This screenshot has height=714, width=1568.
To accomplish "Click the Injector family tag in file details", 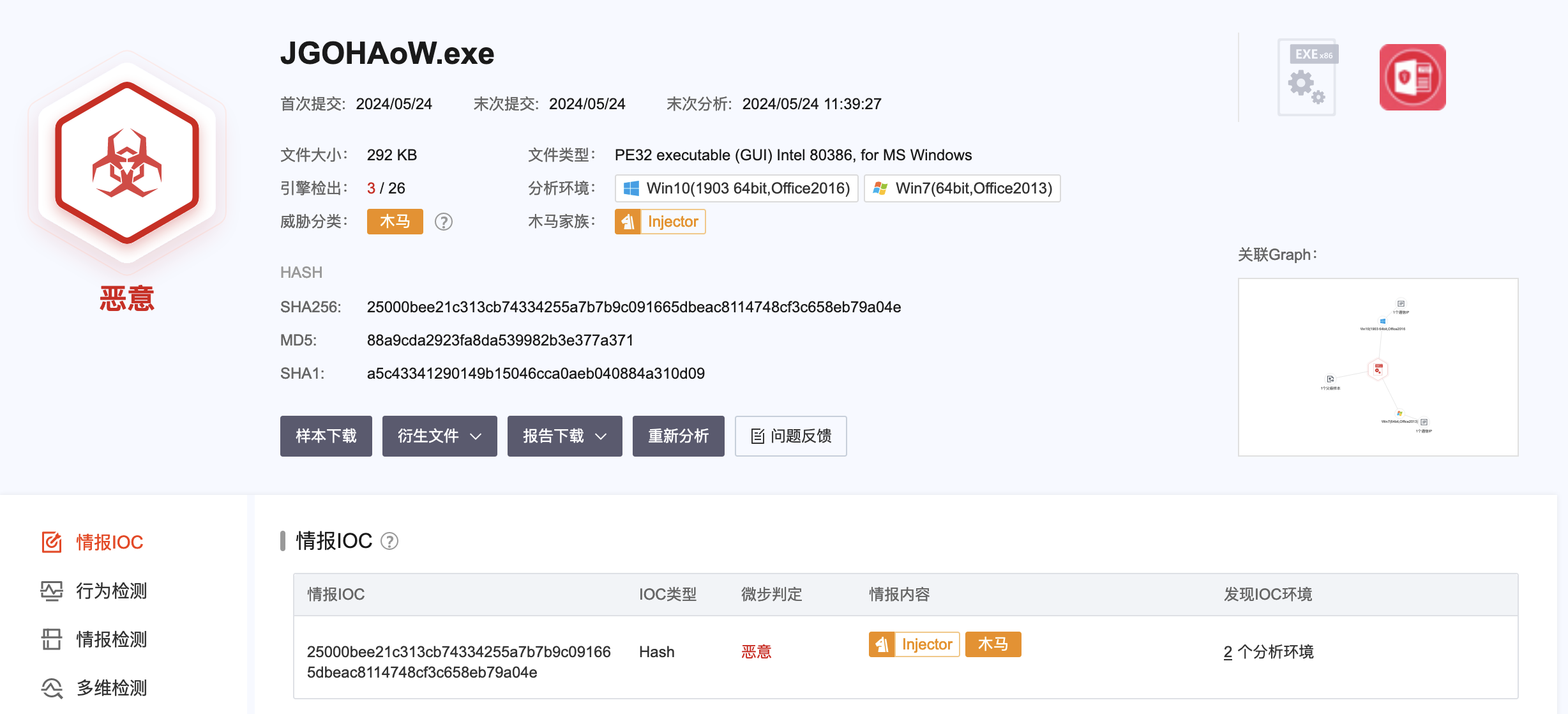I will [660, 222].
